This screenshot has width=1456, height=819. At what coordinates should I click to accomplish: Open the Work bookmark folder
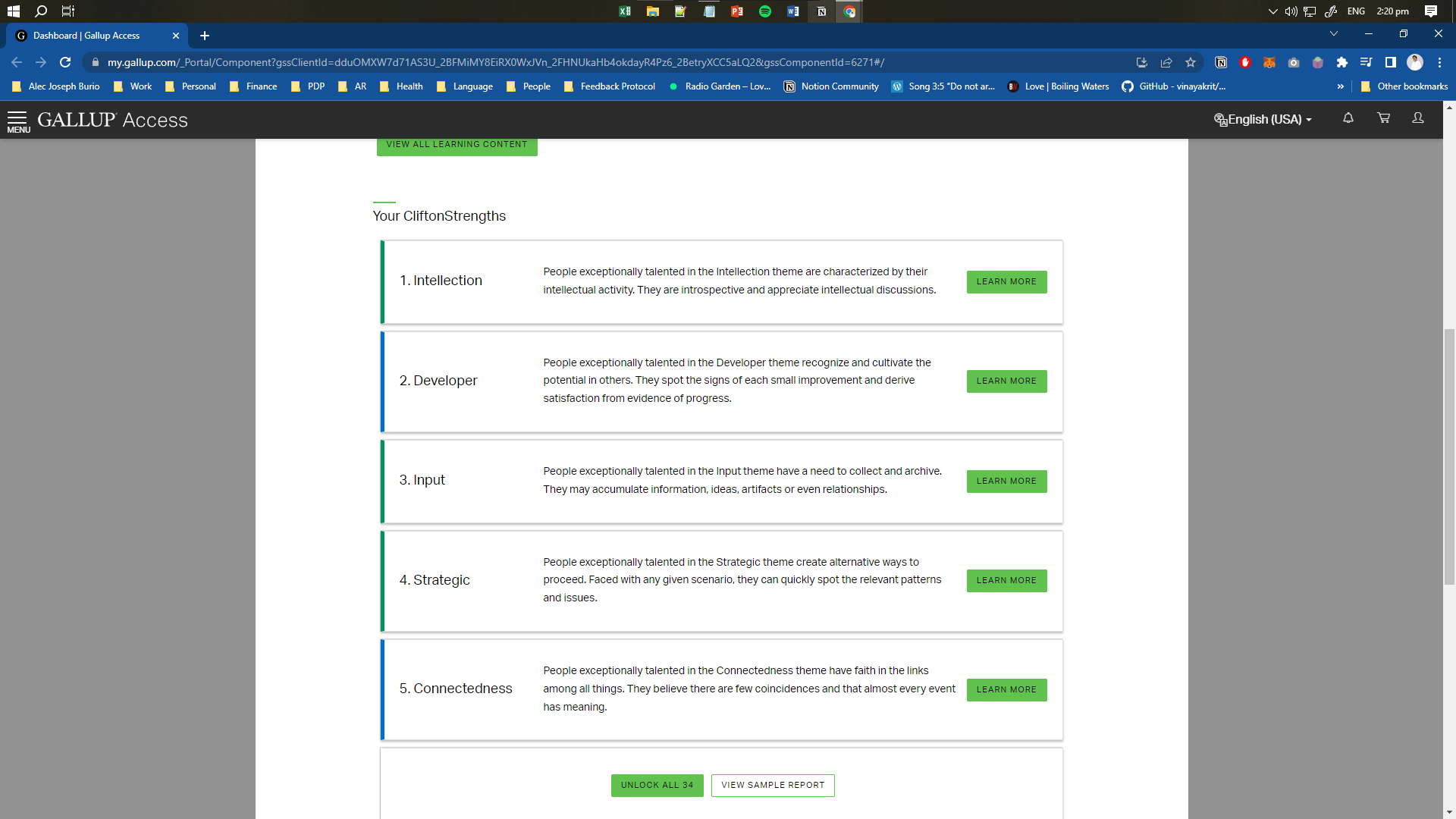coord(133,86)
